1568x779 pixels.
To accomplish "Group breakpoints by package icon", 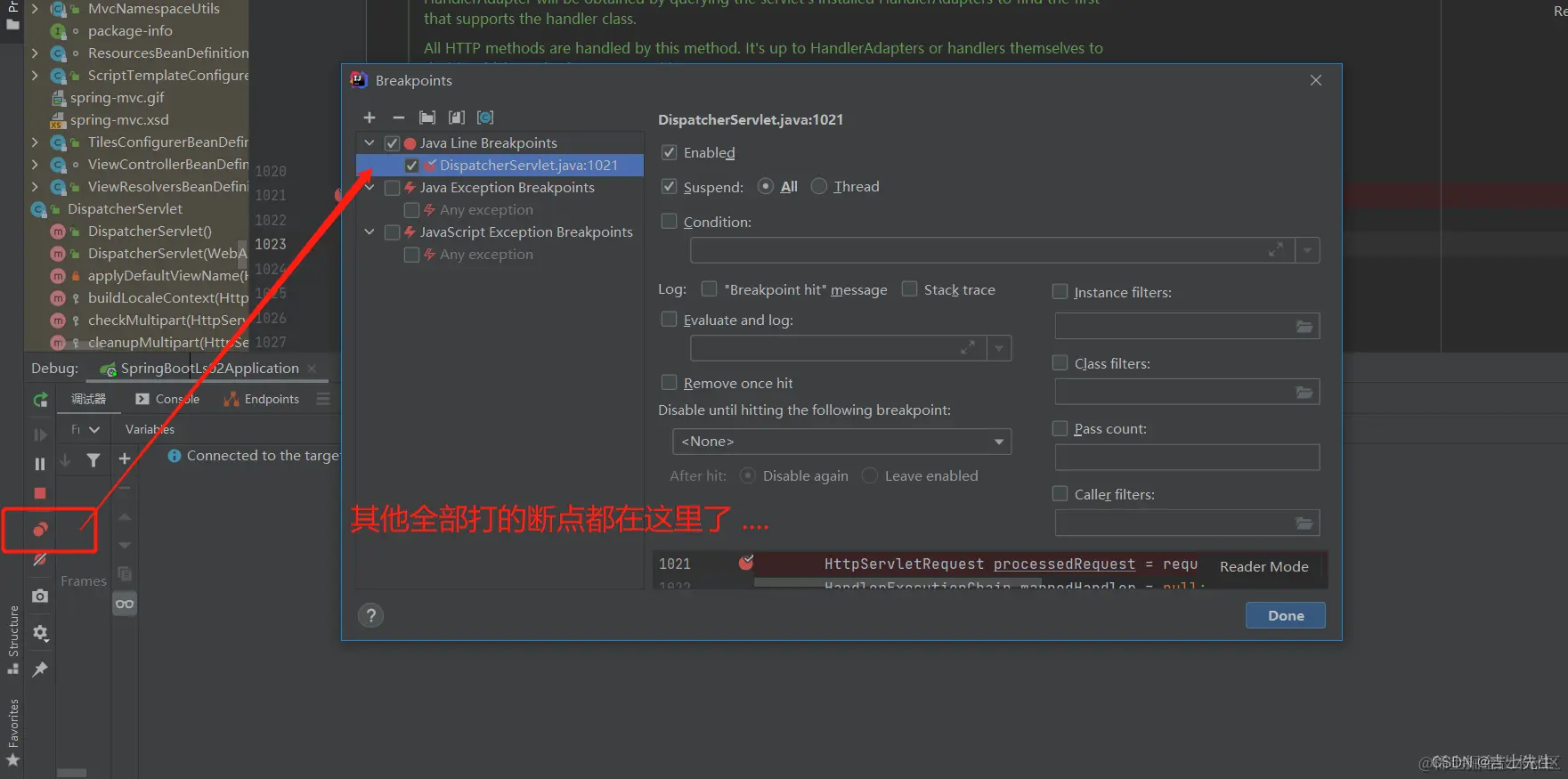I will coord(427,118).
